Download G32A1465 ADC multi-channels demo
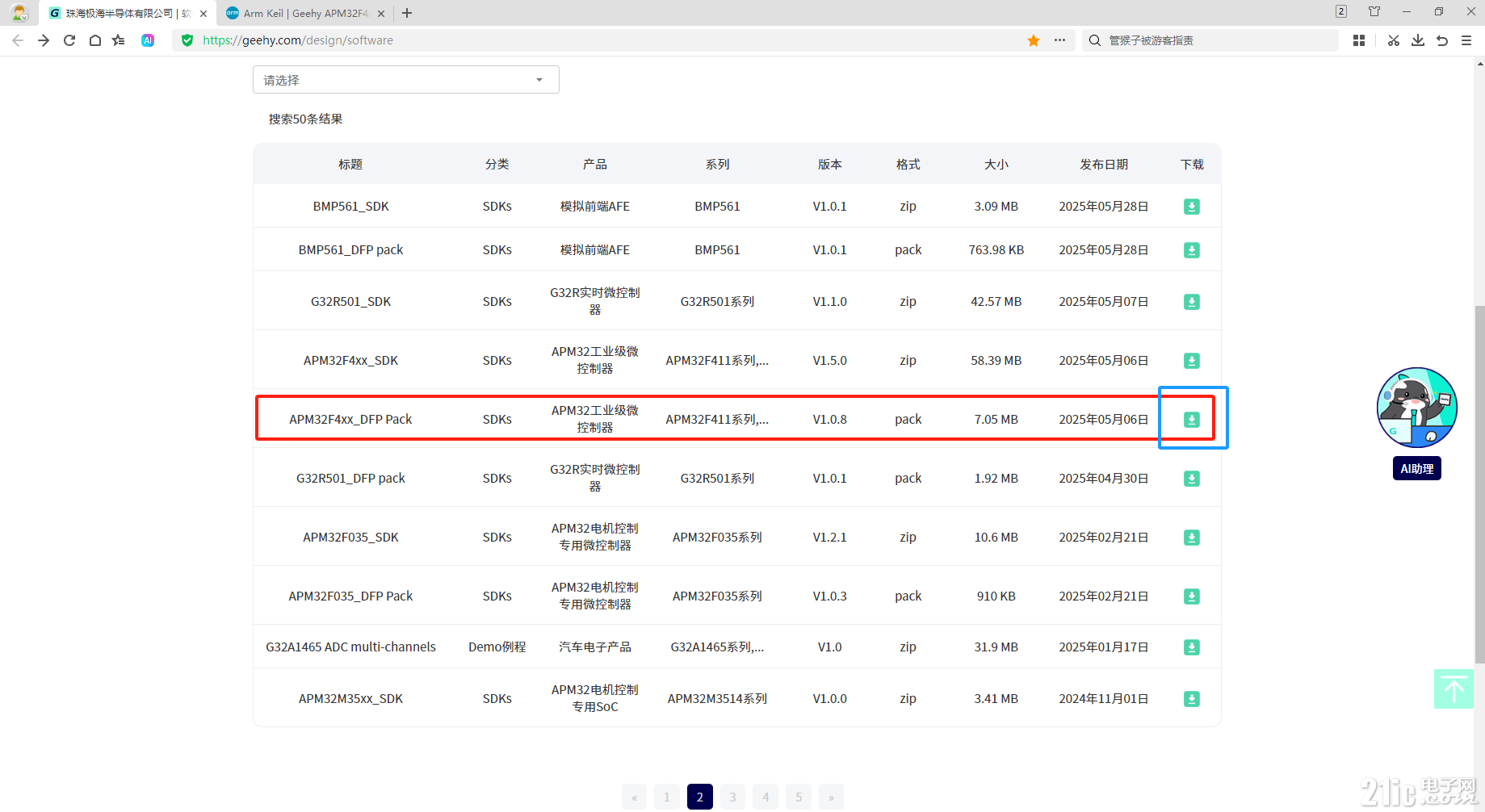The height and width of the screenshot is (812, 1485). [x=1191, y=647]
